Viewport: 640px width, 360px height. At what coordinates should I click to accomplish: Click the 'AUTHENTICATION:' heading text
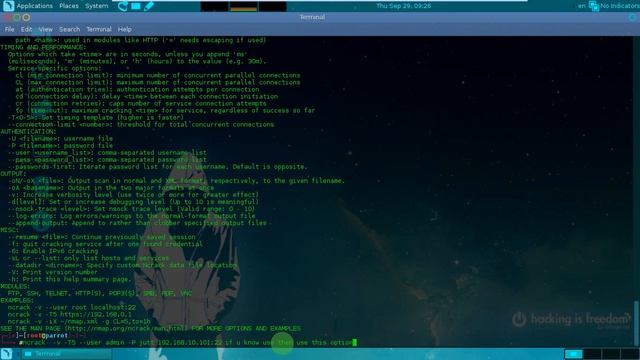pyautogui.click(x=28, y=131)
